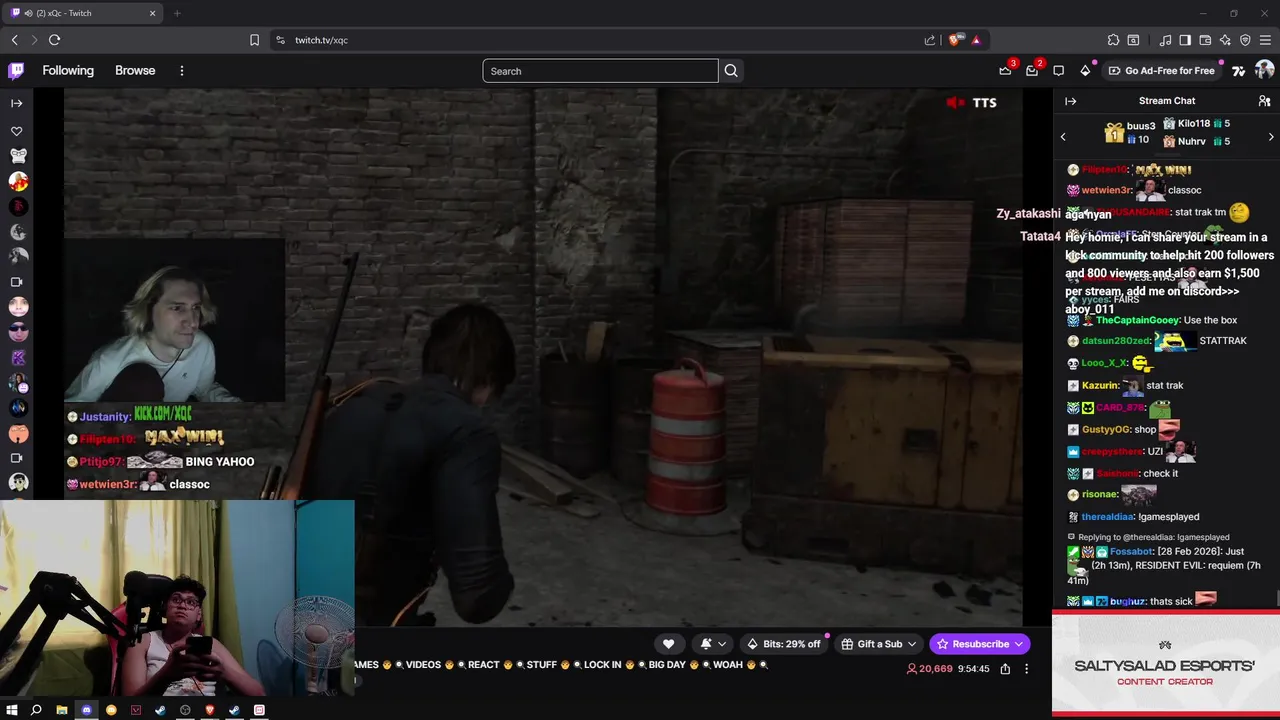Bookmark the page with bookmark icon
Image resolution: width=1280 pixels, height=720 pixels.
pos(254,40)
